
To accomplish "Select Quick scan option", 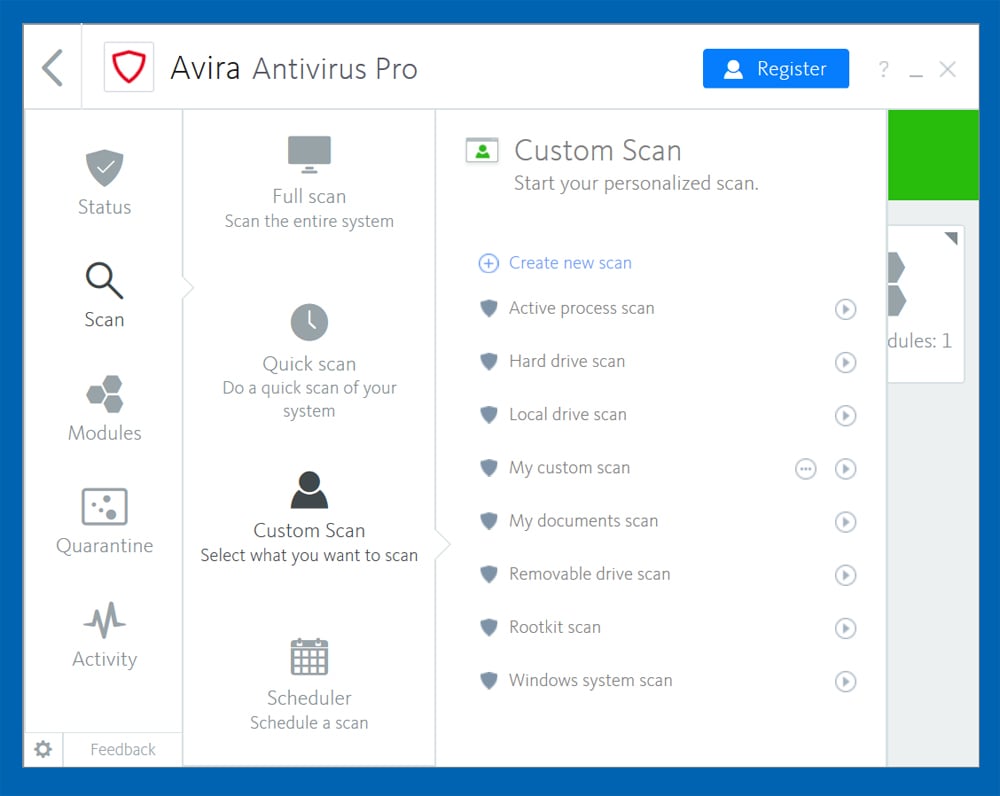I will [309, 362].
